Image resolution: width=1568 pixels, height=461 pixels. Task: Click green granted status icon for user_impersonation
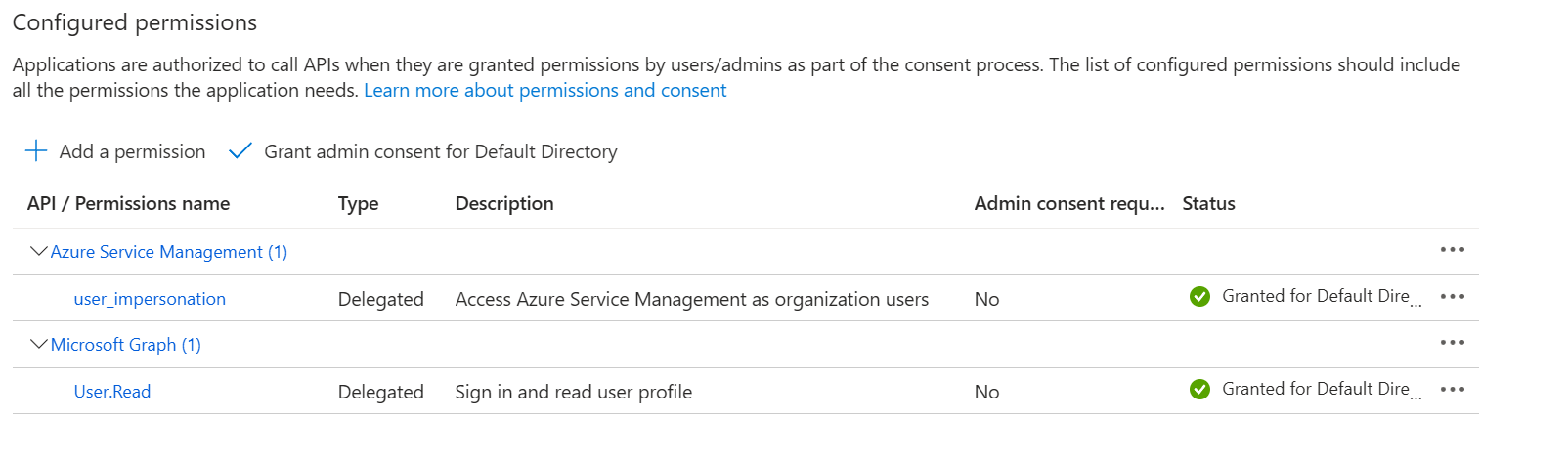coord(1200,297)
